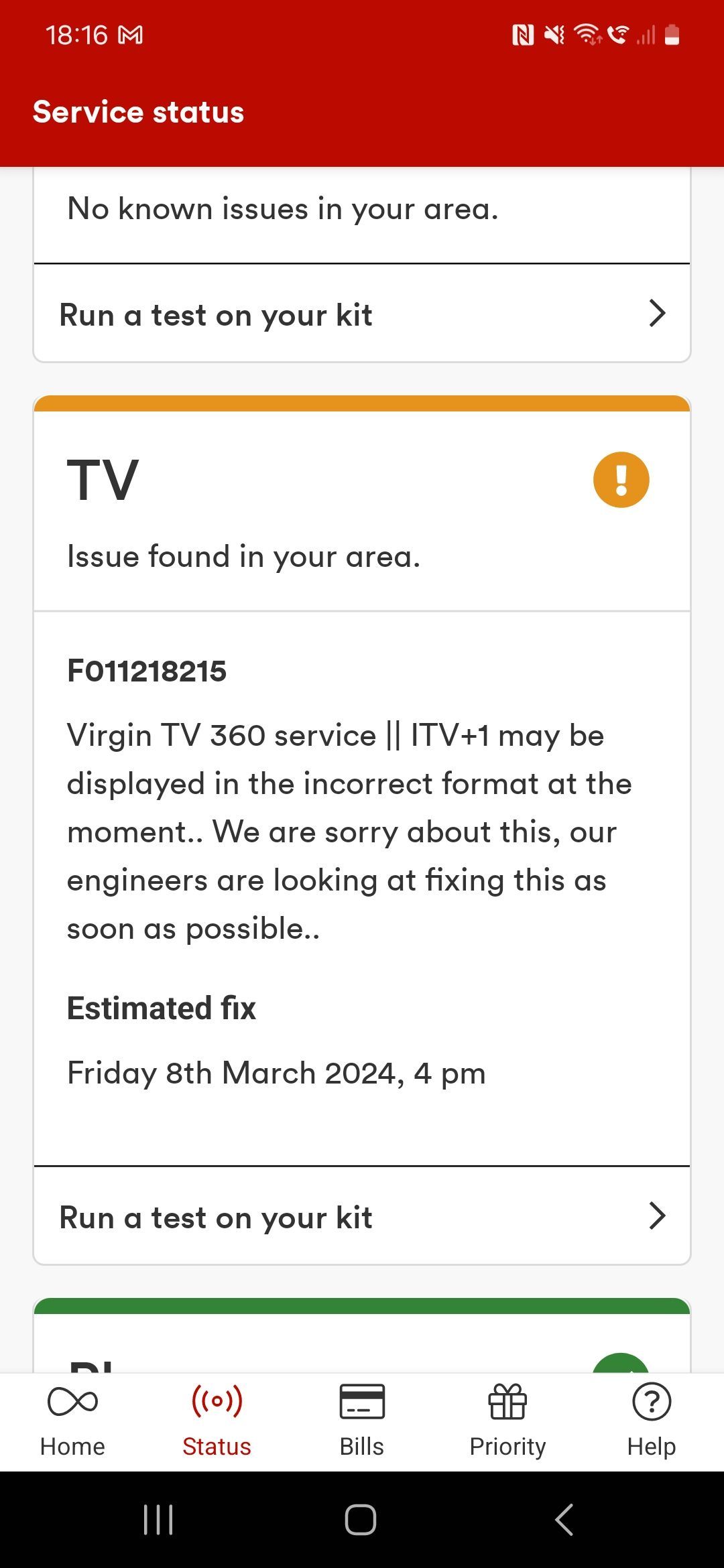Select Run a test on your kit under TV
Image resolution: width=724 pixels, height=1568 pixels.
pyautogui.click(x=362, y=1216)
